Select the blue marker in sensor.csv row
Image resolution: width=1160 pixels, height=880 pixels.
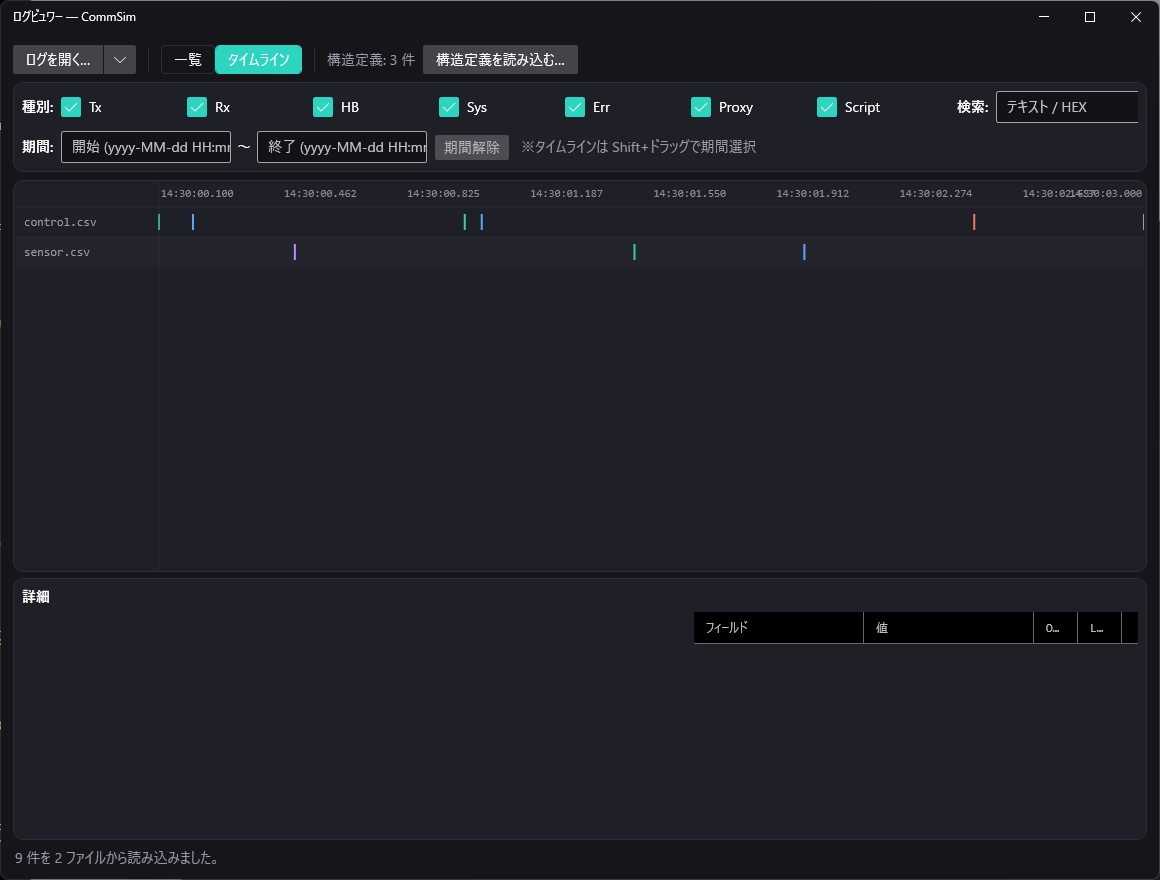tap(804, 252)
